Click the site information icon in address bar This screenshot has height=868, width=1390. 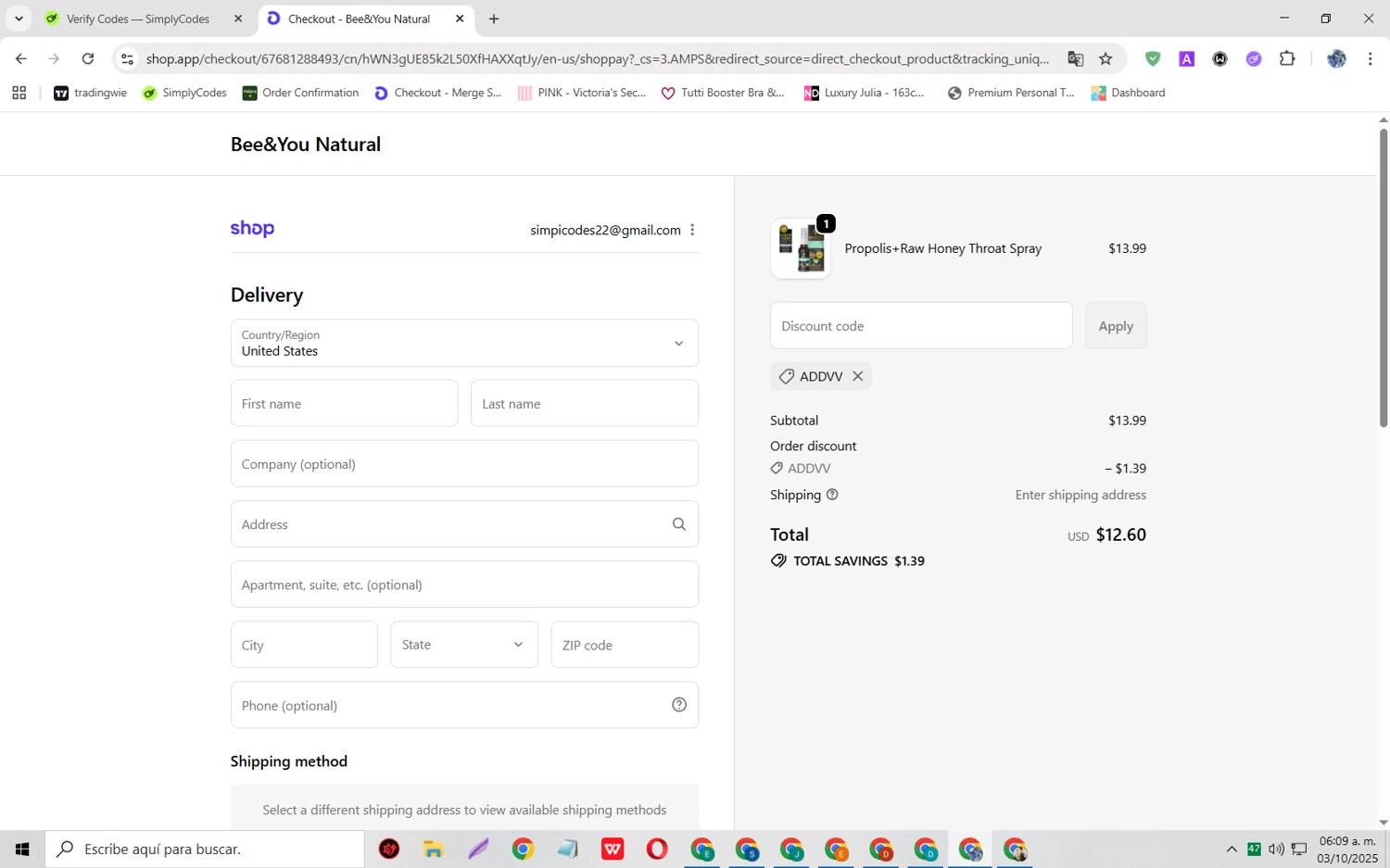128,58
